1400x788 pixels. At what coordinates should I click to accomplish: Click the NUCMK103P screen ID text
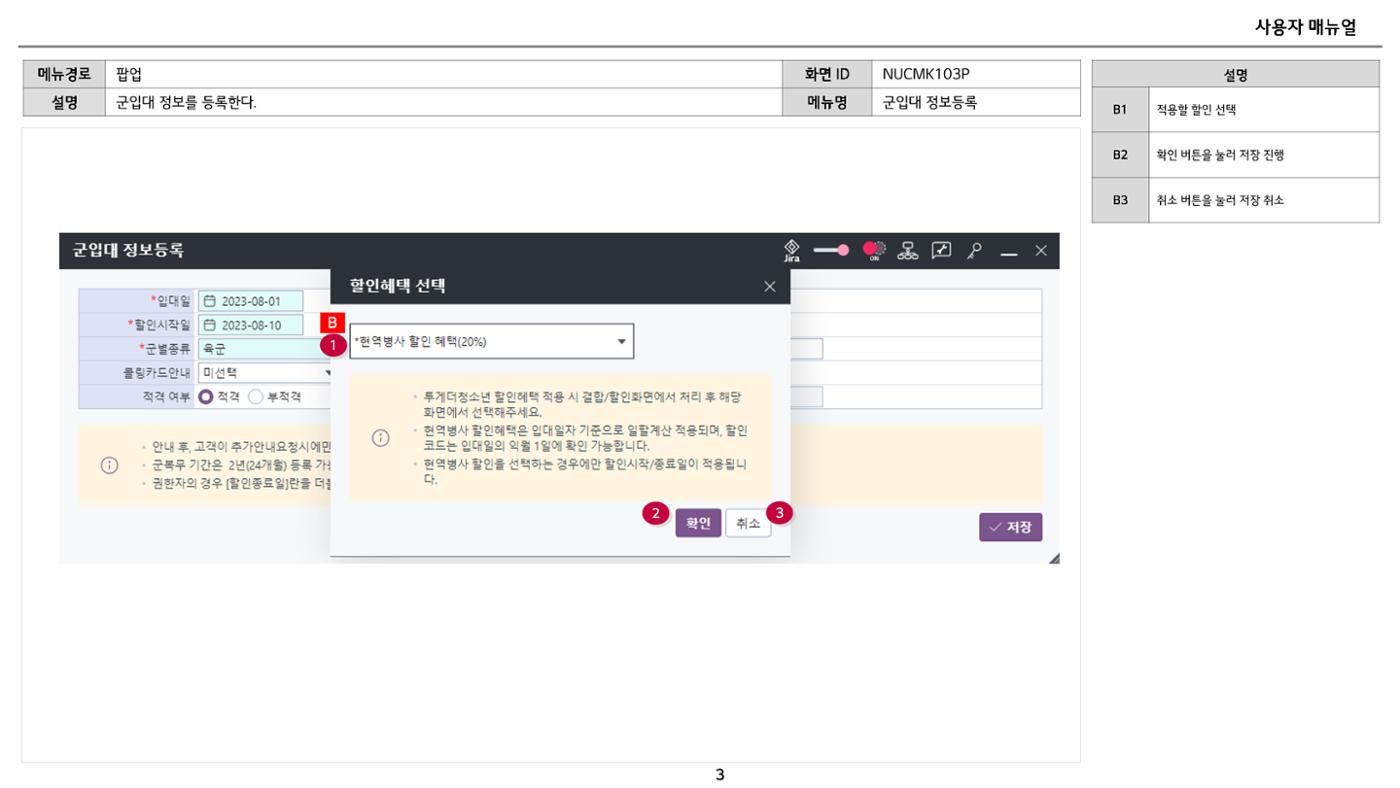click(926, 74)
